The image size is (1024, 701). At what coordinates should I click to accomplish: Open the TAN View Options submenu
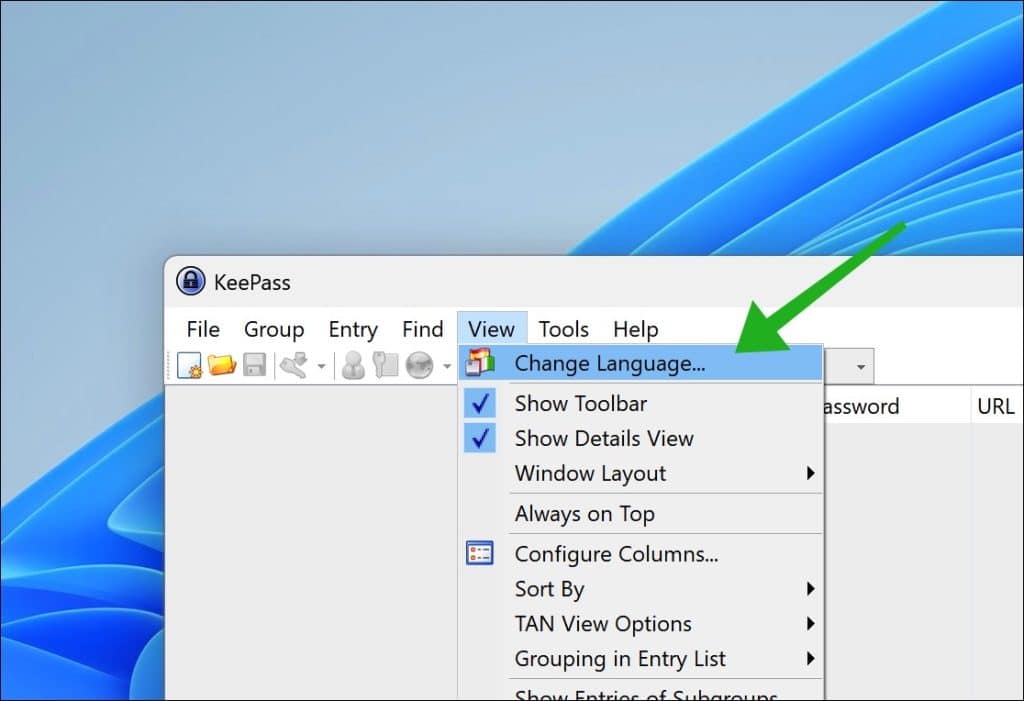tap(602, 624)
